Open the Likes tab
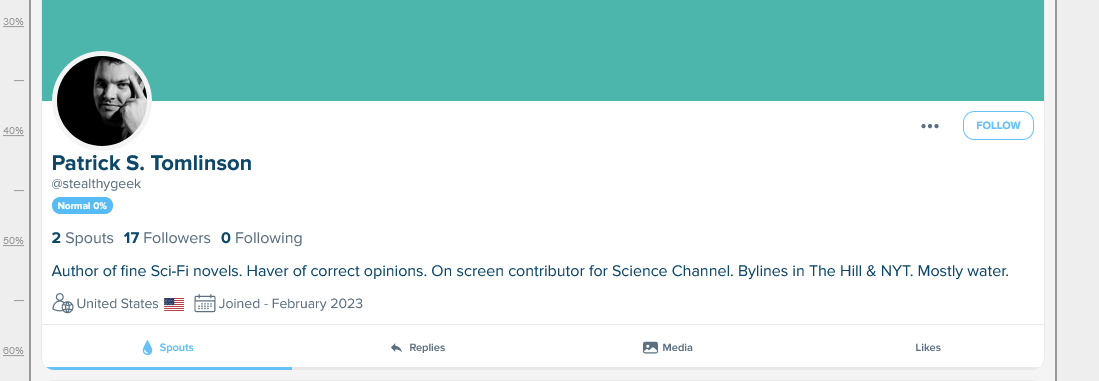This screenshot has width=1099, height=381. [x=927, y=347]
